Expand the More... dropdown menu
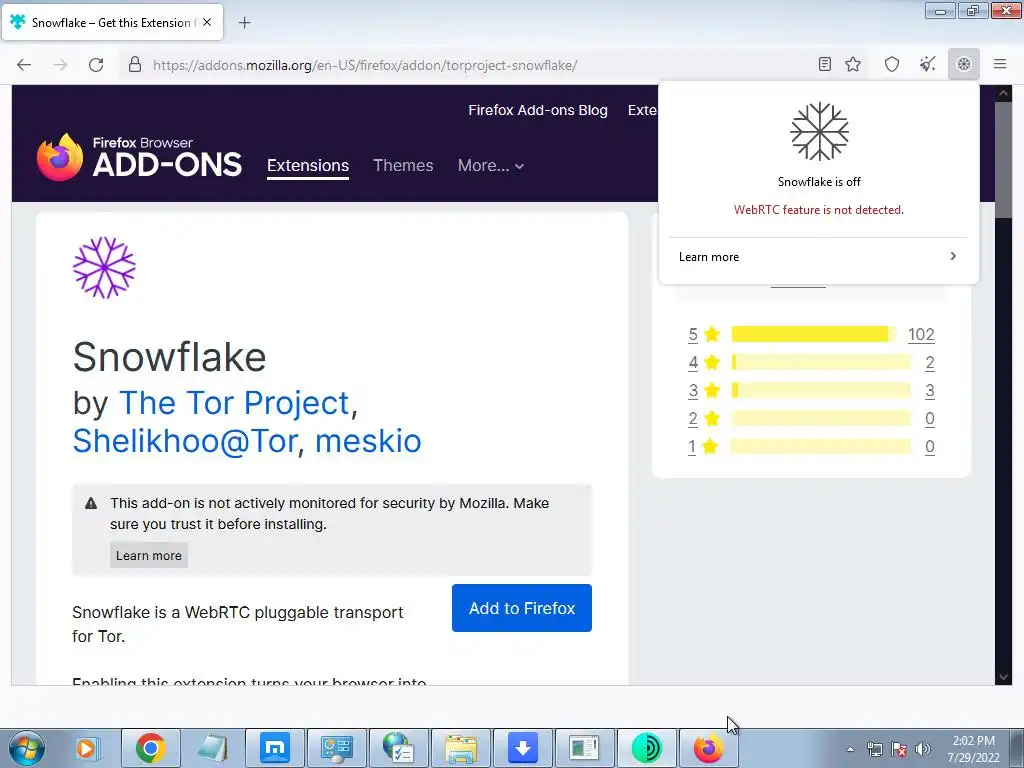The width and height of the screenshot is (1024, 768). click(490, 165)
